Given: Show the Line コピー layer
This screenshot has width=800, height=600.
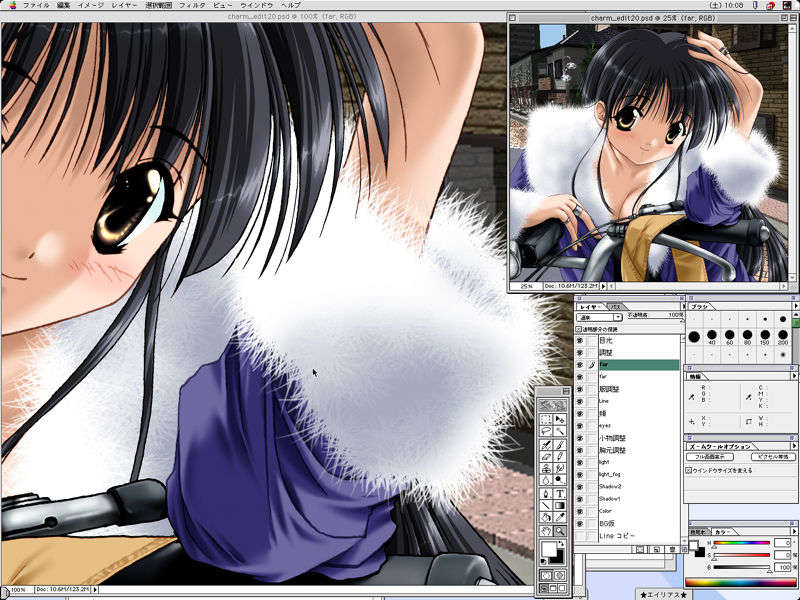Looking at the screenshot, I should [x=580, y=536].
